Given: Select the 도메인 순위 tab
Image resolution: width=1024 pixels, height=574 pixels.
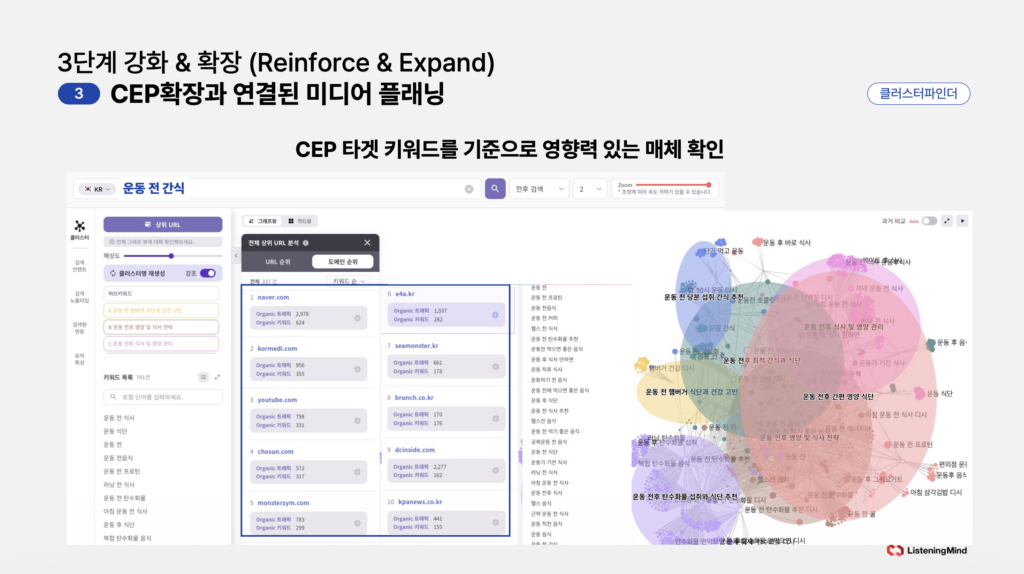Looking at the screenshot, I should point(342,262).
